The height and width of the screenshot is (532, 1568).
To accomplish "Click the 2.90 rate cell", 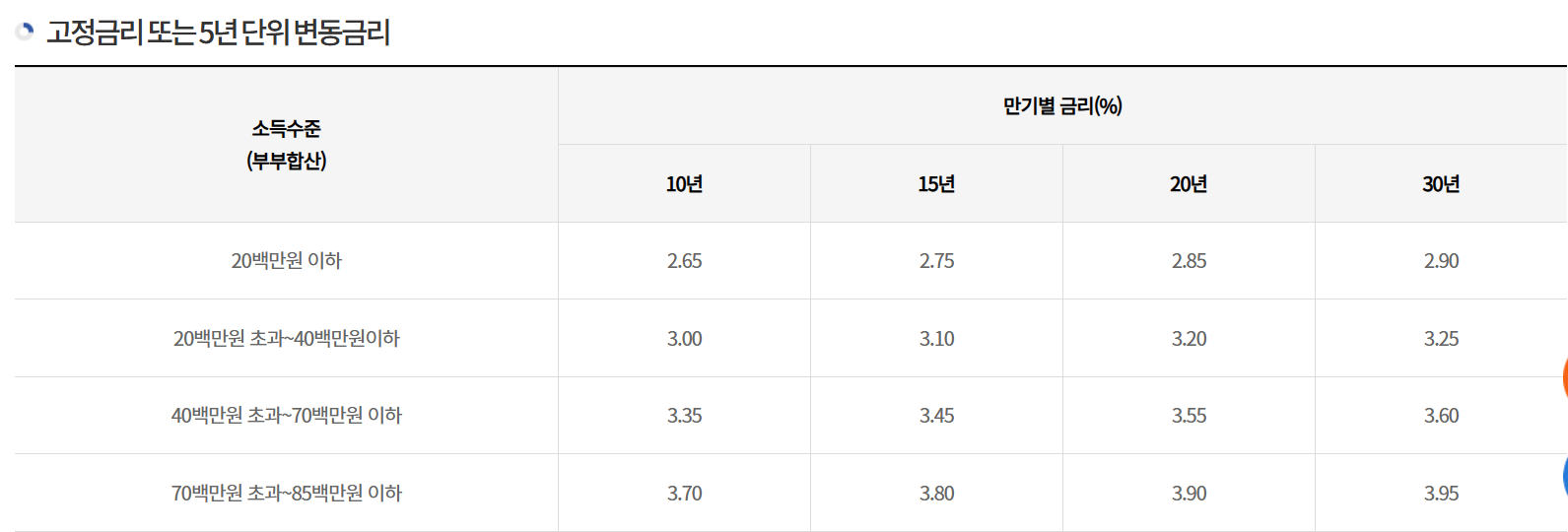I will 1441,261.
